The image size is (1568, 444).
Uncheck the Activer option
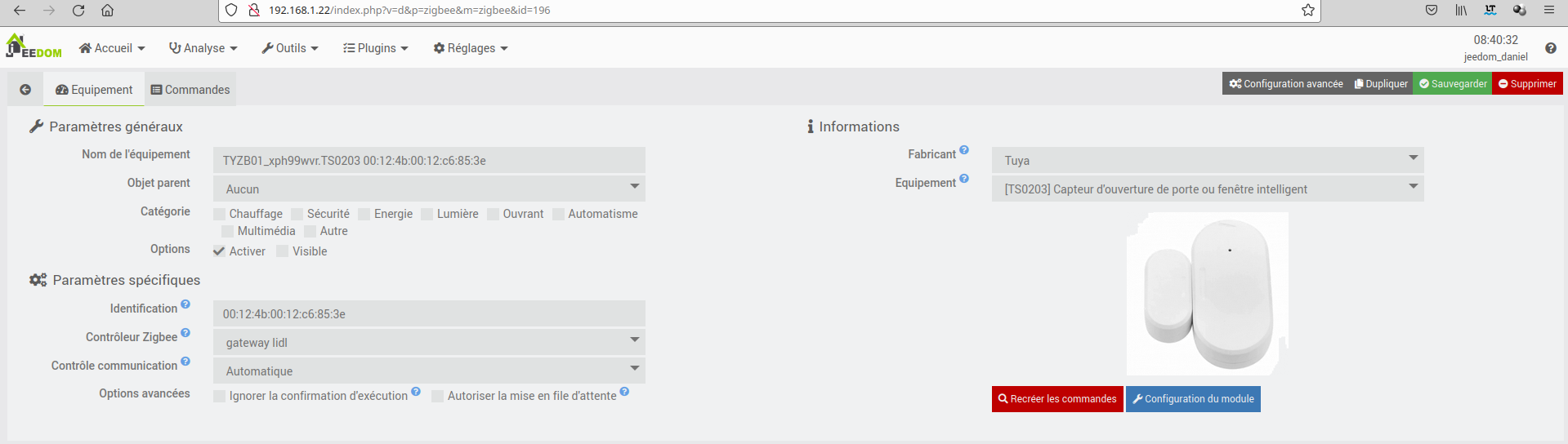(220, 251)
